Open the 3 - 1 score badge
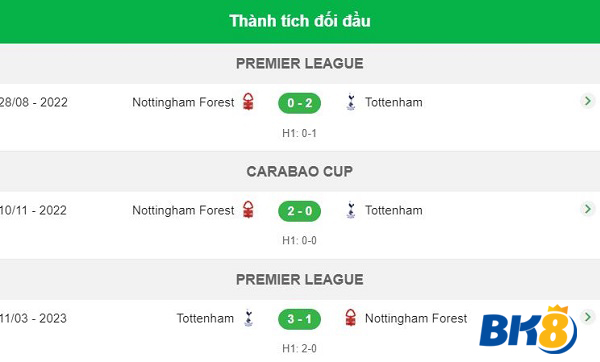This screenshot has height=362, width=600. coord(300,319)
